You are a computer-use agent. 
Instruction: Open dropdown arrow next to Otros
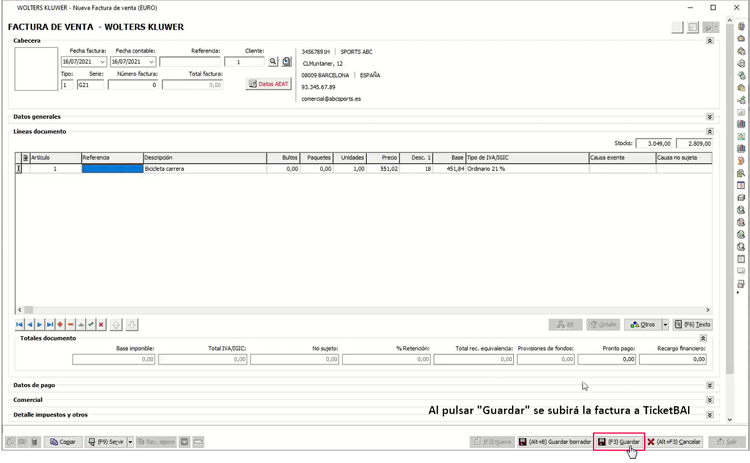point(665,325)
